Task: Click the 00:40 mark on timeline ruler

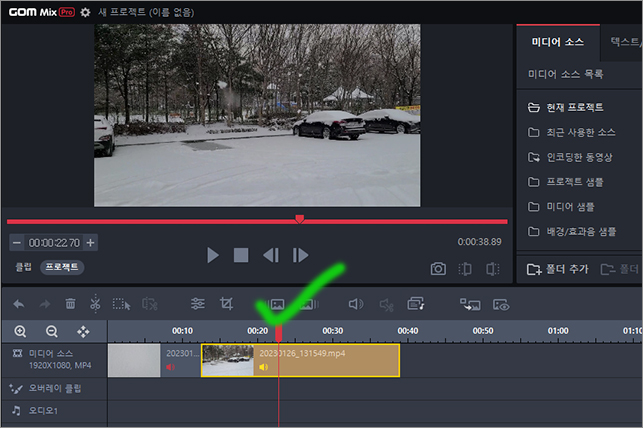Action: click(x=408, y=331)
